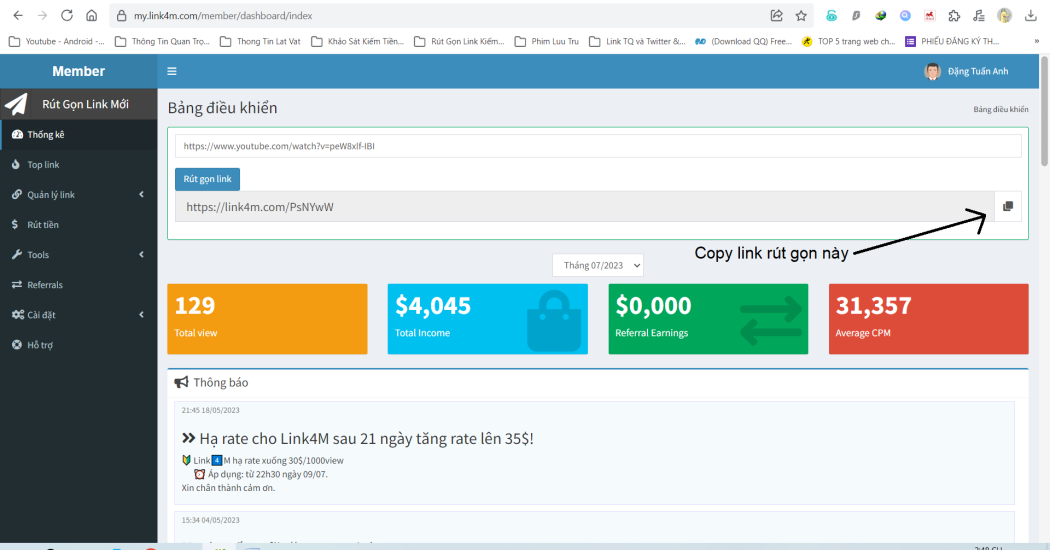Click the wrench icon beside Tools

click(17, 255)
